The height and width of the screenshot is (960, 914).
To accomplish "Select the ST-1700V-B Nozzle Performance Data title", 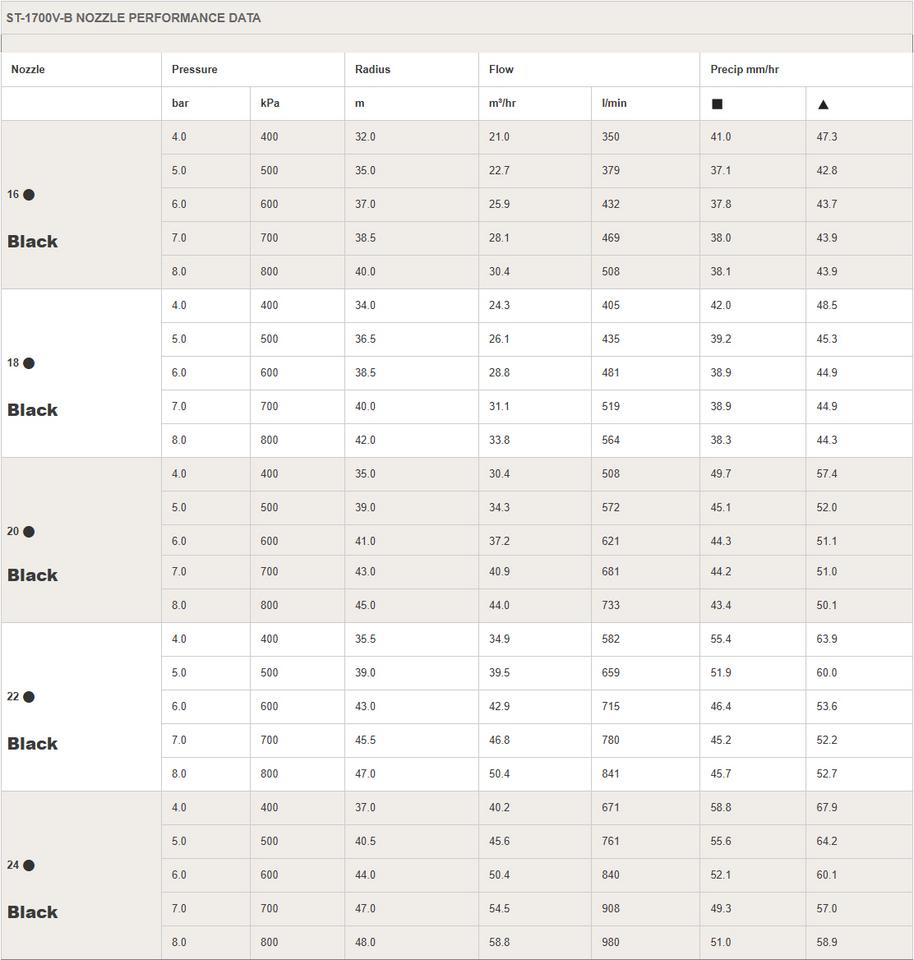I will [x=133, y=18].
